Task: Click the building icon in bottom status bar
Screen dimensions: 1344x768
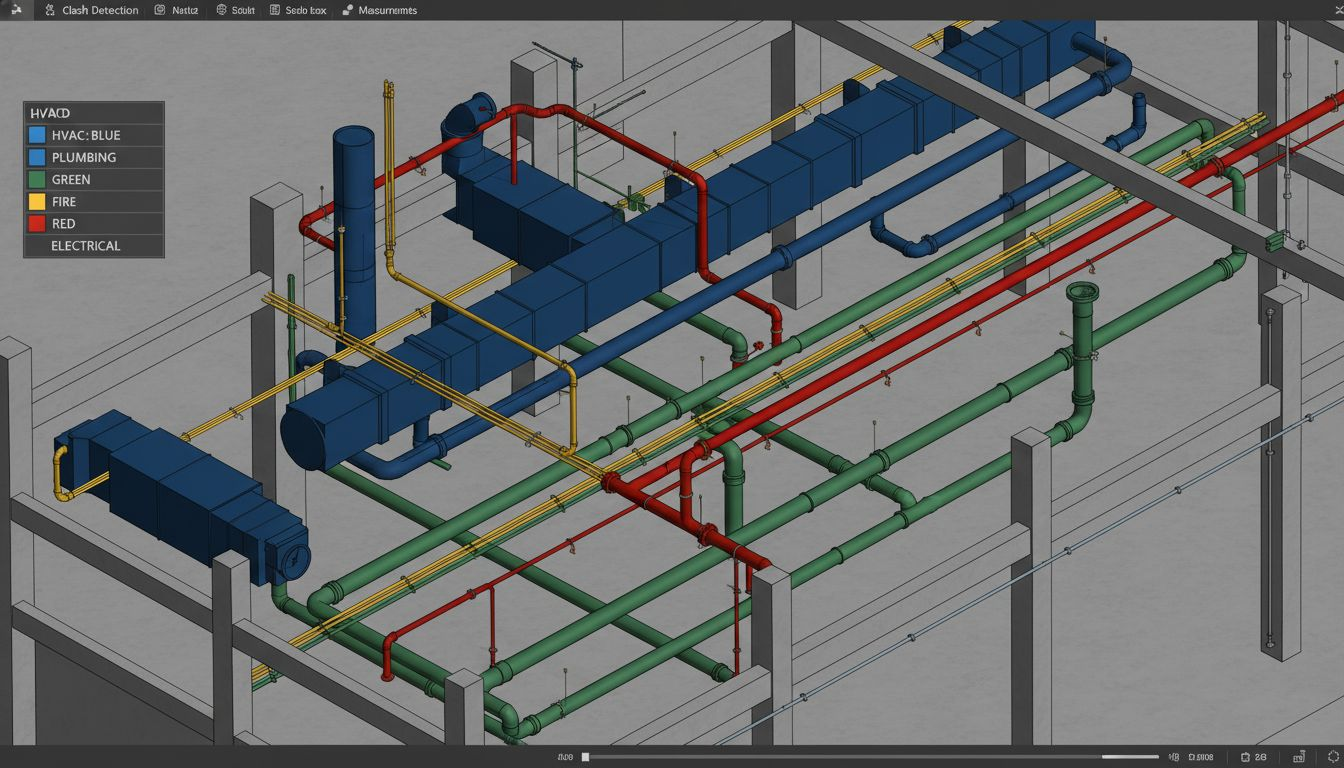Action: [x=1298, y=757]
